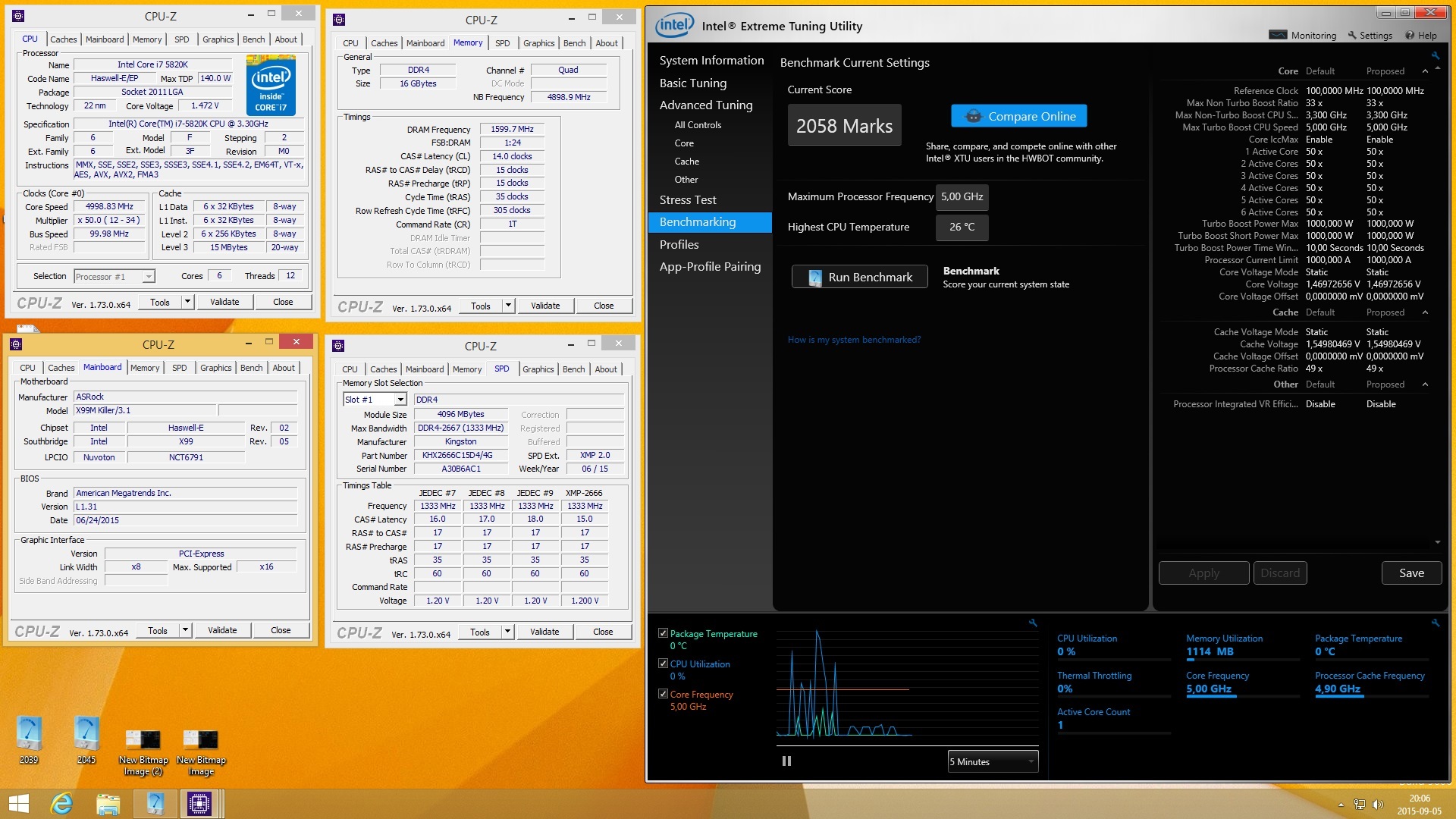This screenshot has height=819, width=1456.
Task: Launch Internet Explorer from taskbar
Action: click(61, 804)
